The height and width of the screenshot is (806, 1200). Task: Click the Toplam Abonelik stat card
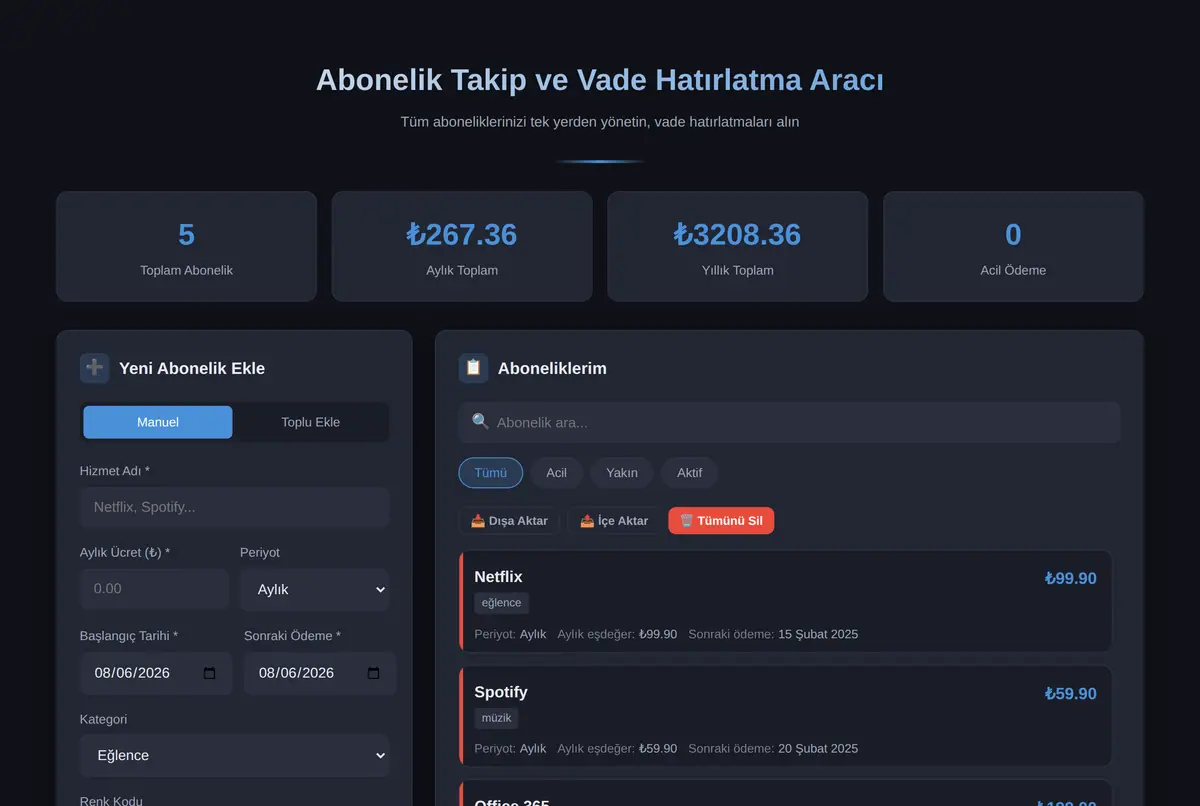pyautogui.click(x=187, y=246)
